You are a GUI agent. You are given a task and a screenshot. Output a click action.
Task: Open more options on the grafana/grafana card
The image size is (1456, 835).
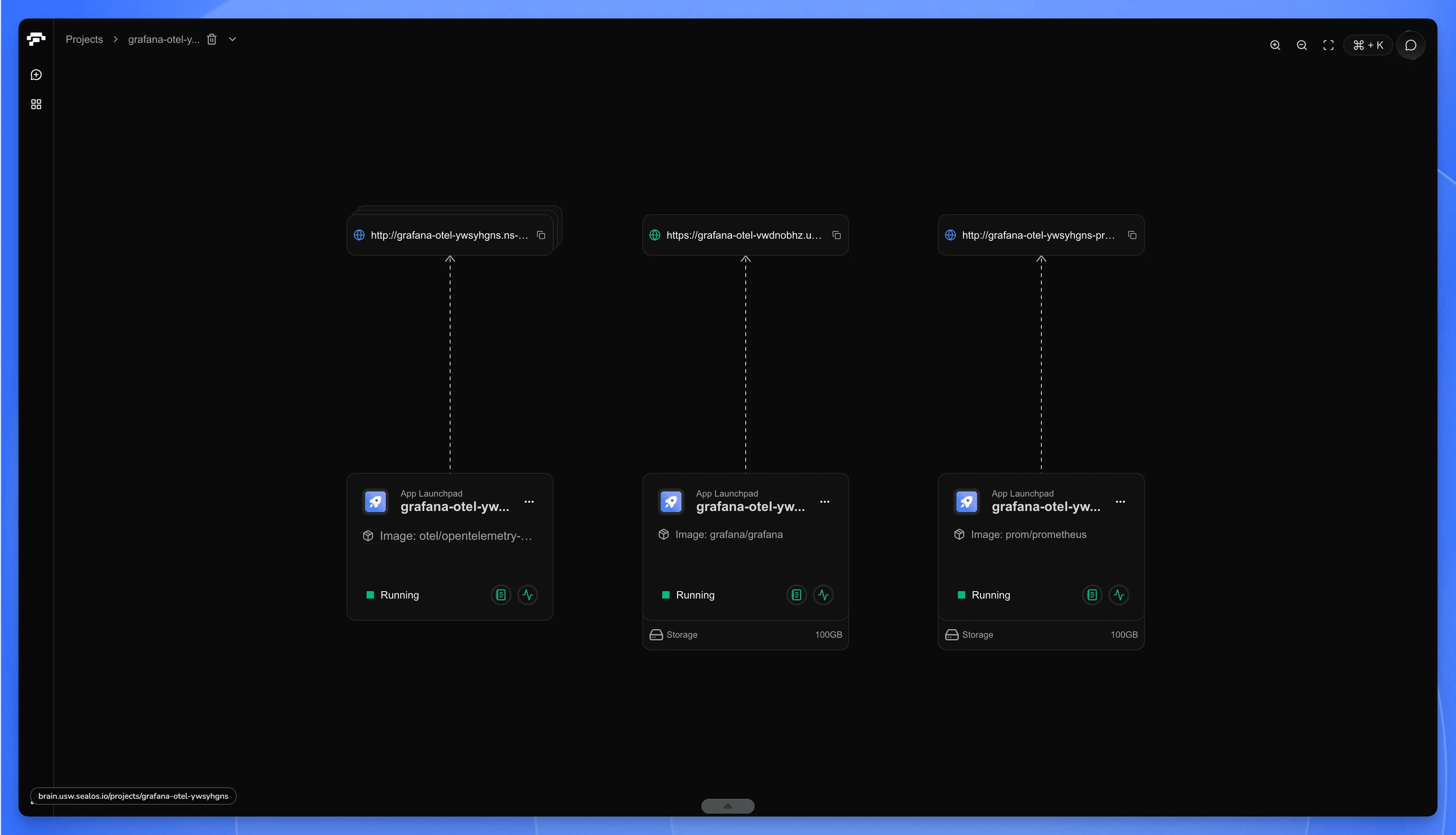(x=825, y=501)
